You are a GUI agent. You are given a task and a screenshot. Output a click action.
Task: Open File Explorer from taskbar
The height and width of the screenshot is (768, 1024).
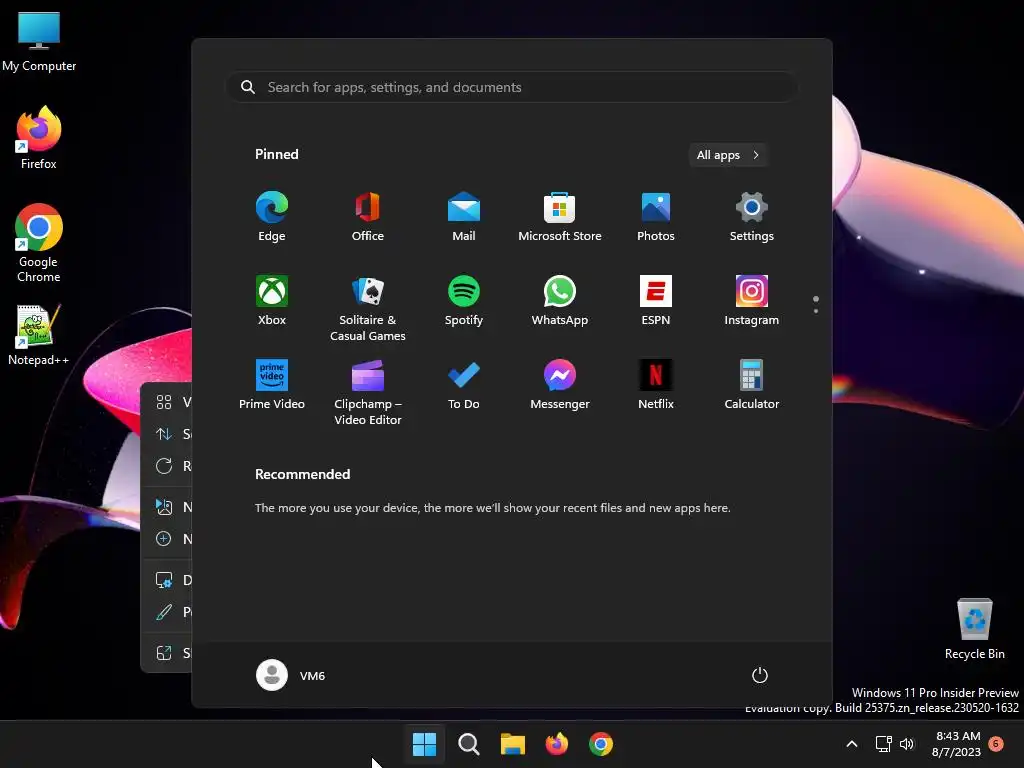point(513,744)
